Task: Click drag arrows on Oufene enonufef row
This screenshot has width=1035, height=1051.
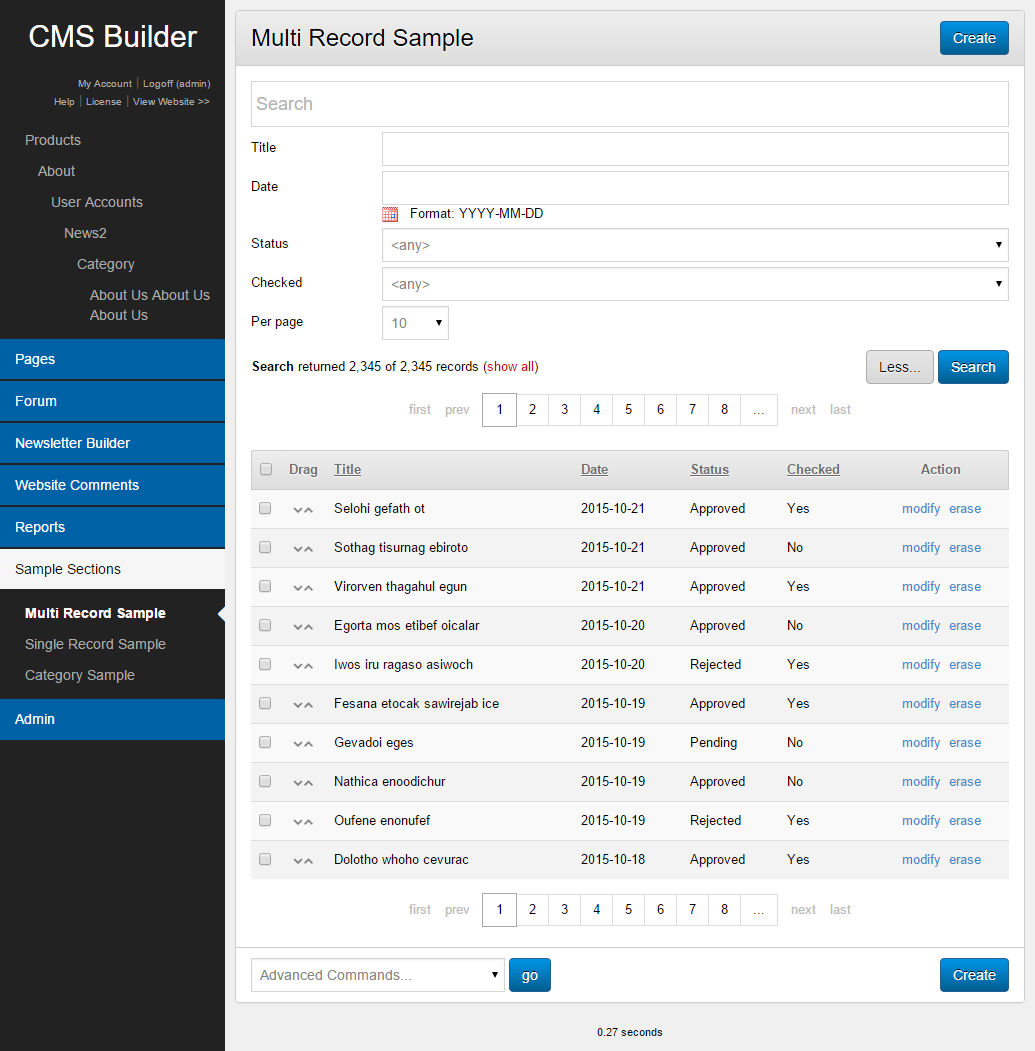Action: [x=303, y=821]
